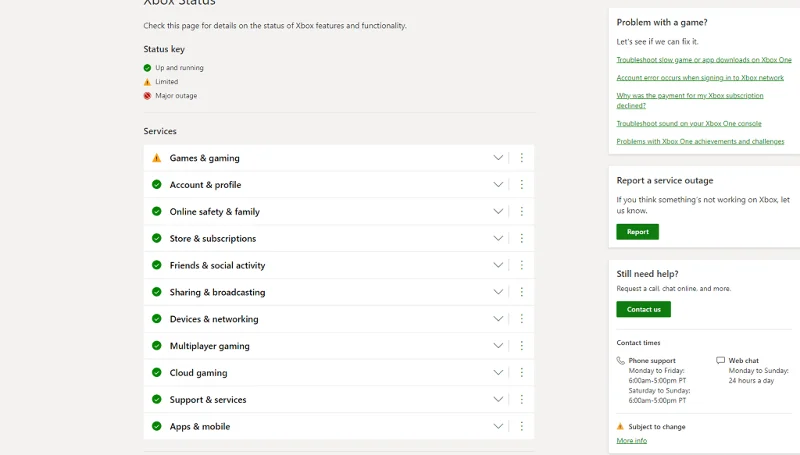This screenshot has height=455, width=800.
Task: Follow the More info link
Action: point(632,440)
